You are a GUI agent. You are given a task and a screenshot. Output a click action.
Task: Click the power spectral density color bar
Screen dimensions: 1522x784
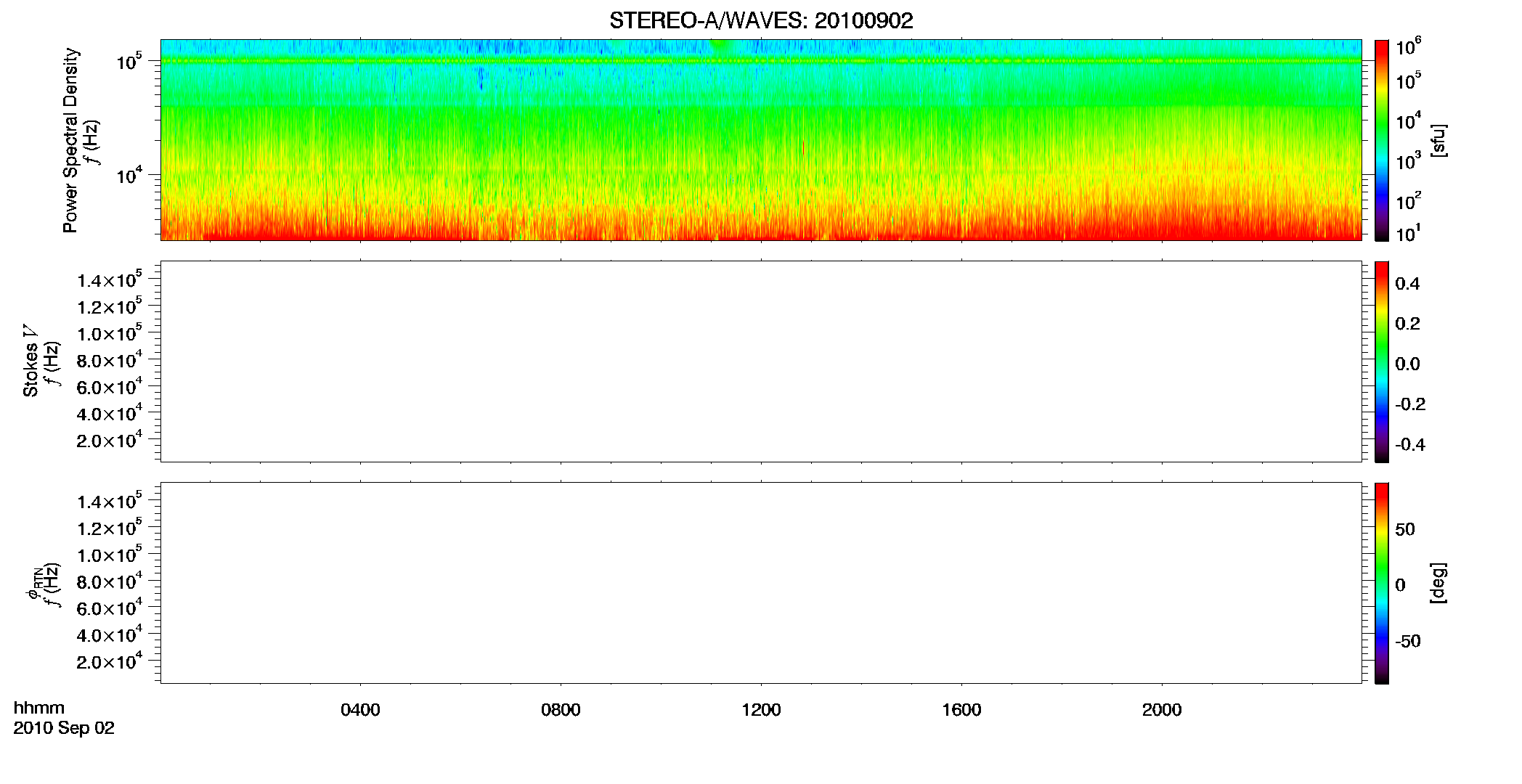tap(1382, 140)
